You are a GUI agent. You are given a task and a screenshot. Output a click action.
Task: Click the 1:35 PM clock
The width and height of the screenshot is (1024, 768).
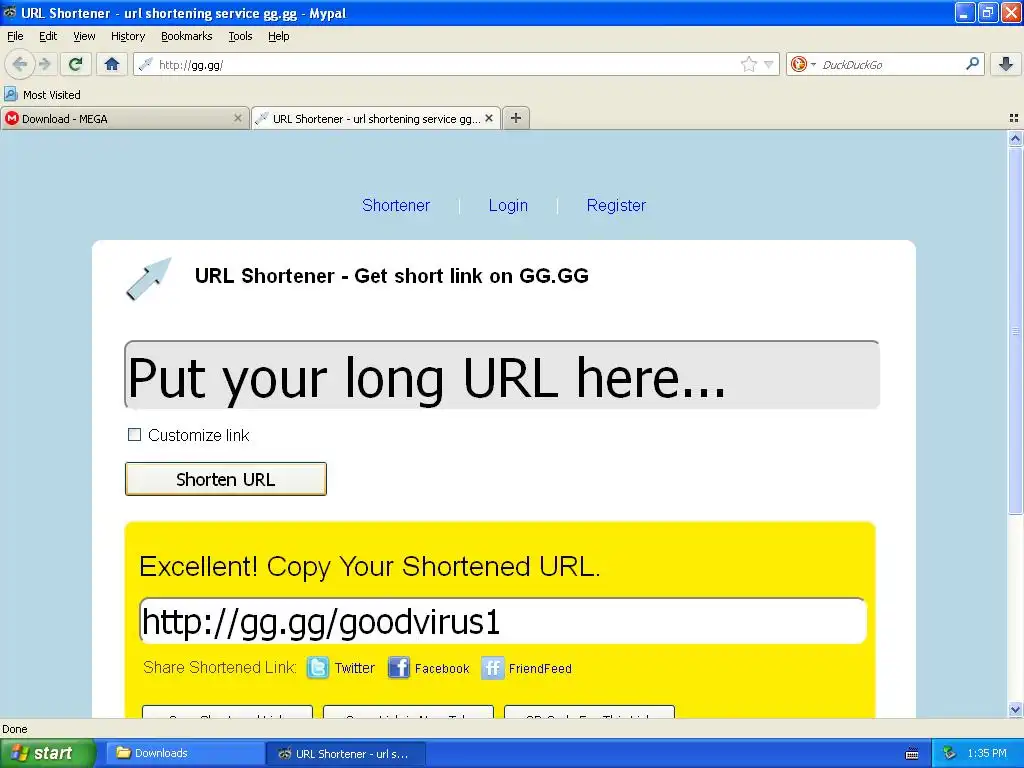tap(987, 753)
